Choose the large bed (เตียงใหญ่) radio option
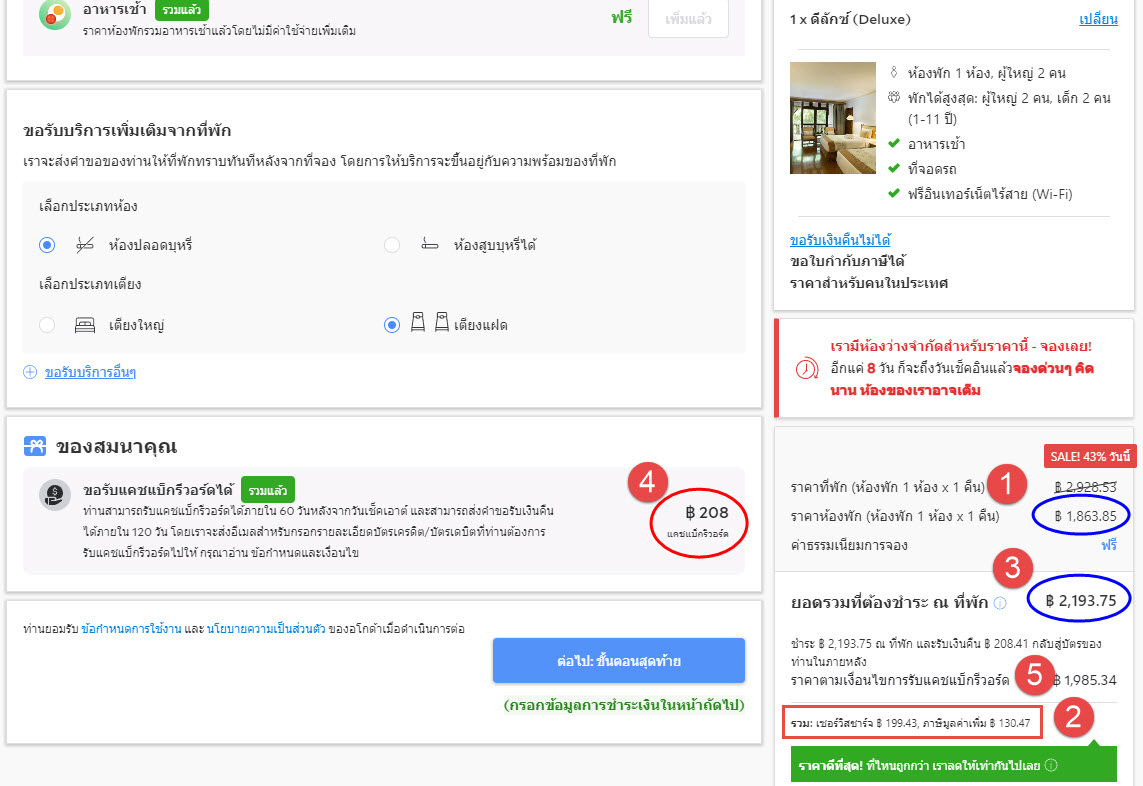 (47, 325)
